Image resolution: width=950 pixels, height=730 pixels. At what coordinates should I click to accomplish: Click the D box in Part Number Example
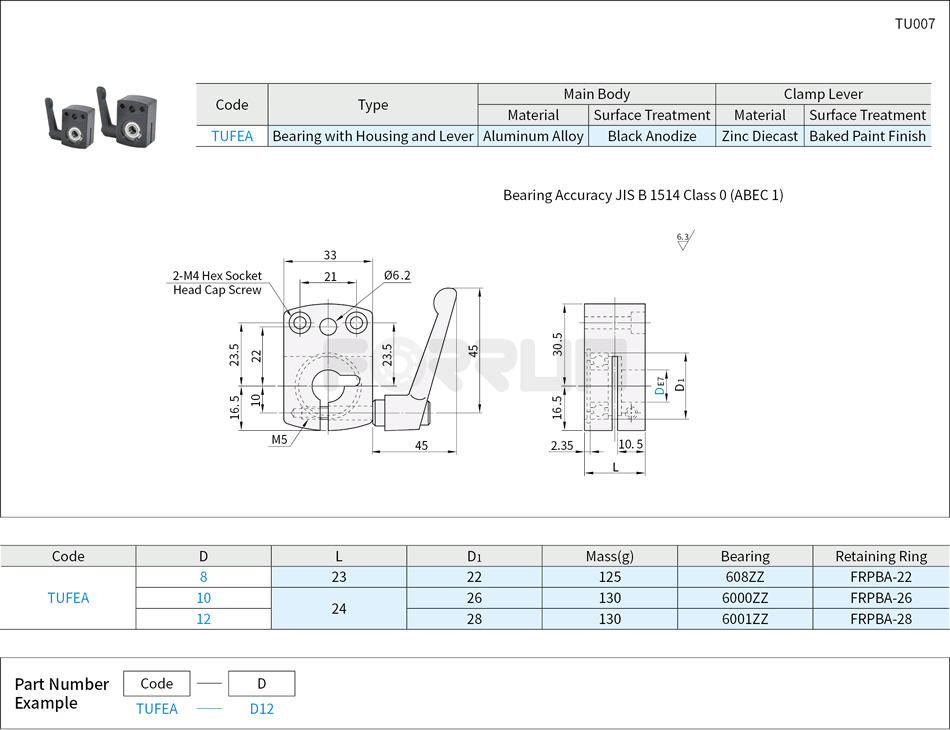point(262,684)
